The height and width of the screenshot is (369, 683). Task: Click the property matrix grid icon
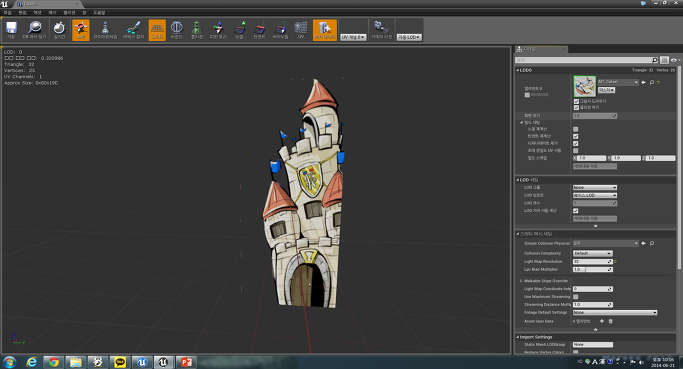pos(664,60)
